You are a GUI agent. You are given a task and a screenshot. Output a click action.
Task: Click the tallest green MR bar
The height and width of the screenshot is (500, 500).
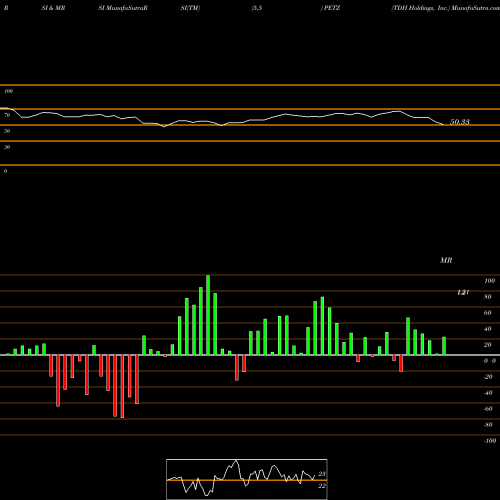pyautogui.click(x=208, y=315)
